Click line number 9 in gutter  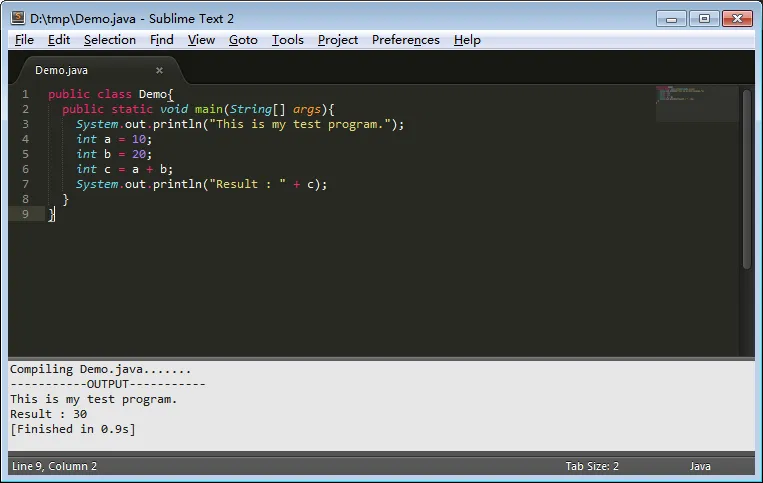point(25,214)
